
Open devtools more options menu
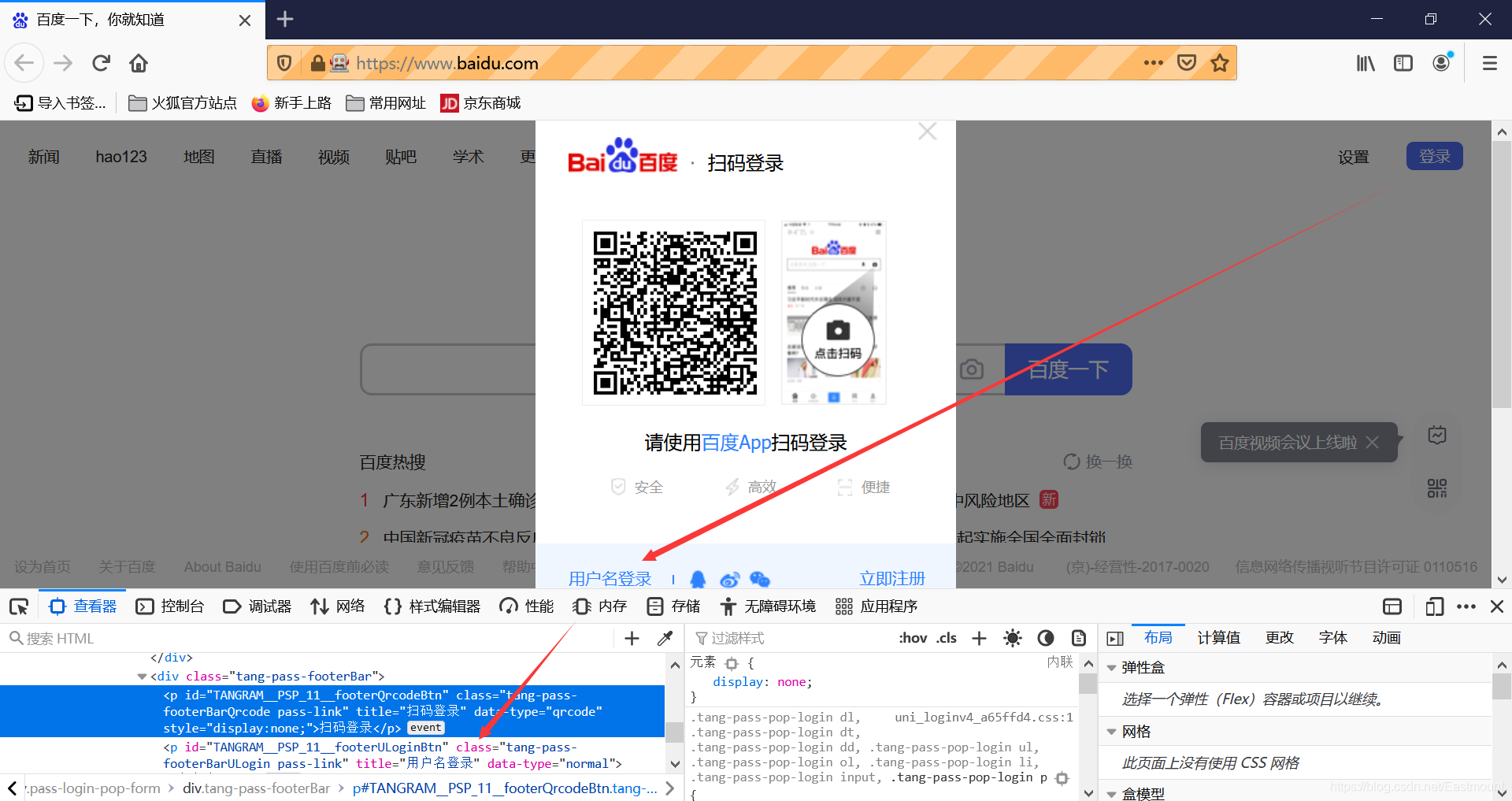point(1466,606)
